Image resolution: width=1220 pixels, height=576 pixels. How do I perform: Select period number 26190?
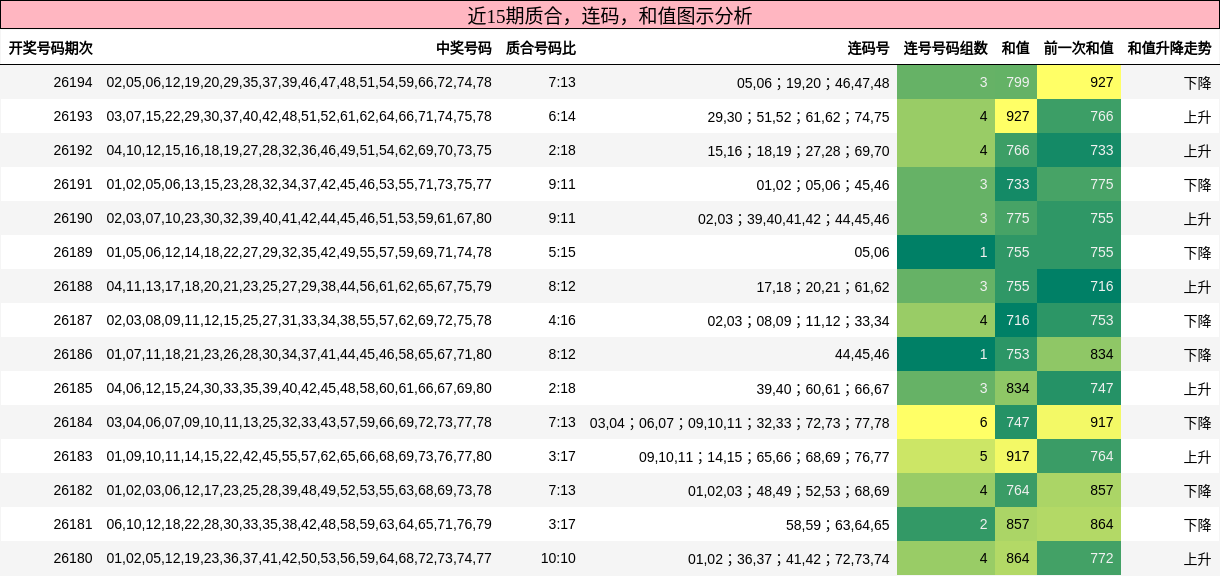[73, 218]
